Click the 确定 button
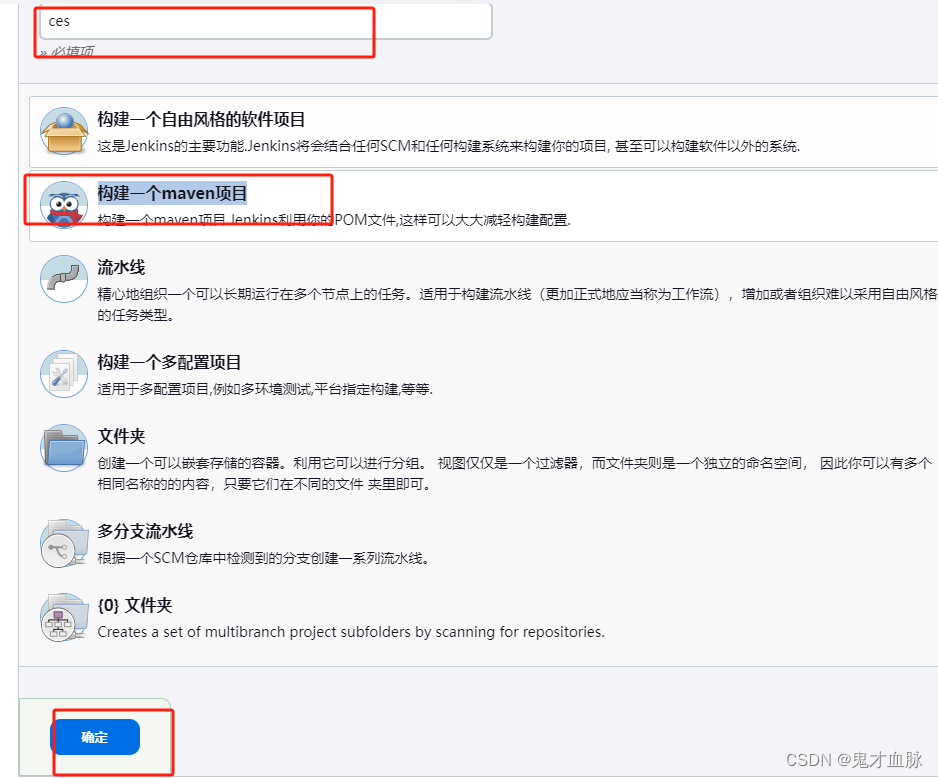Viewport: 938px width, 778px height. pyautogui.click(x=95, y=737)
